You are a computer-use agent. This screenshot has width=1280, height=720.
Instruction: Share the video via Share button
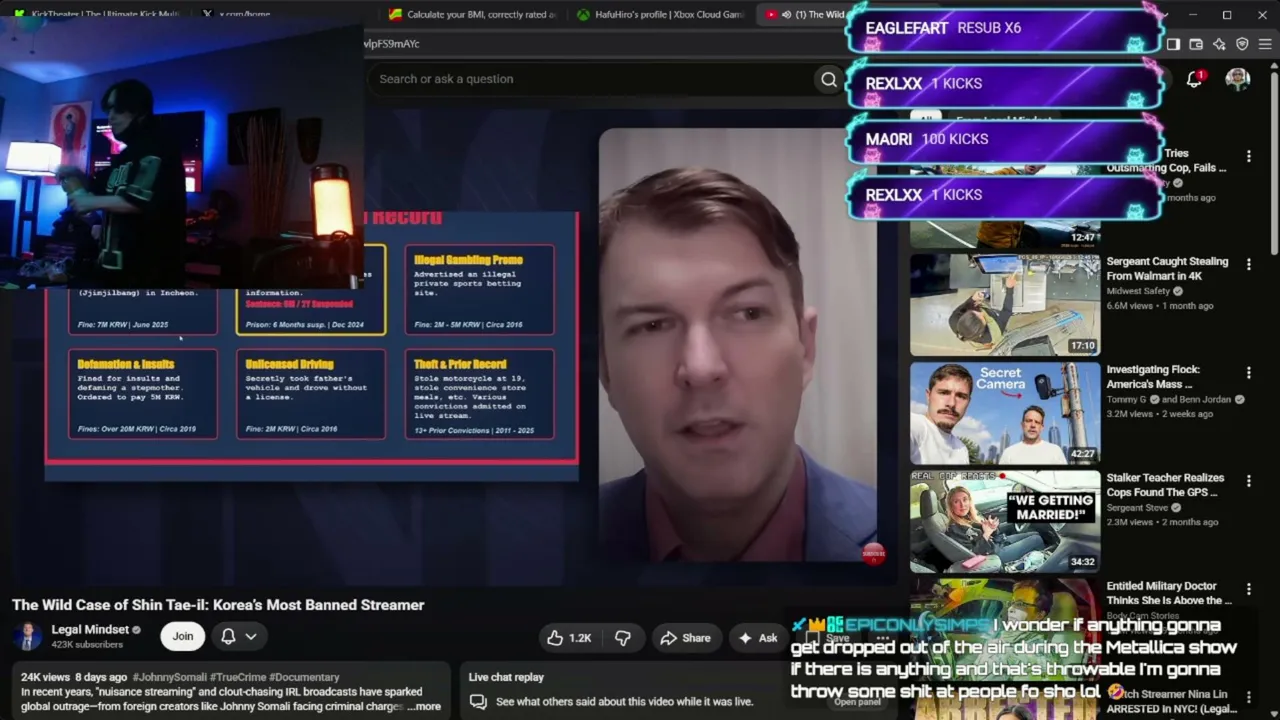[x=686, y=638]
